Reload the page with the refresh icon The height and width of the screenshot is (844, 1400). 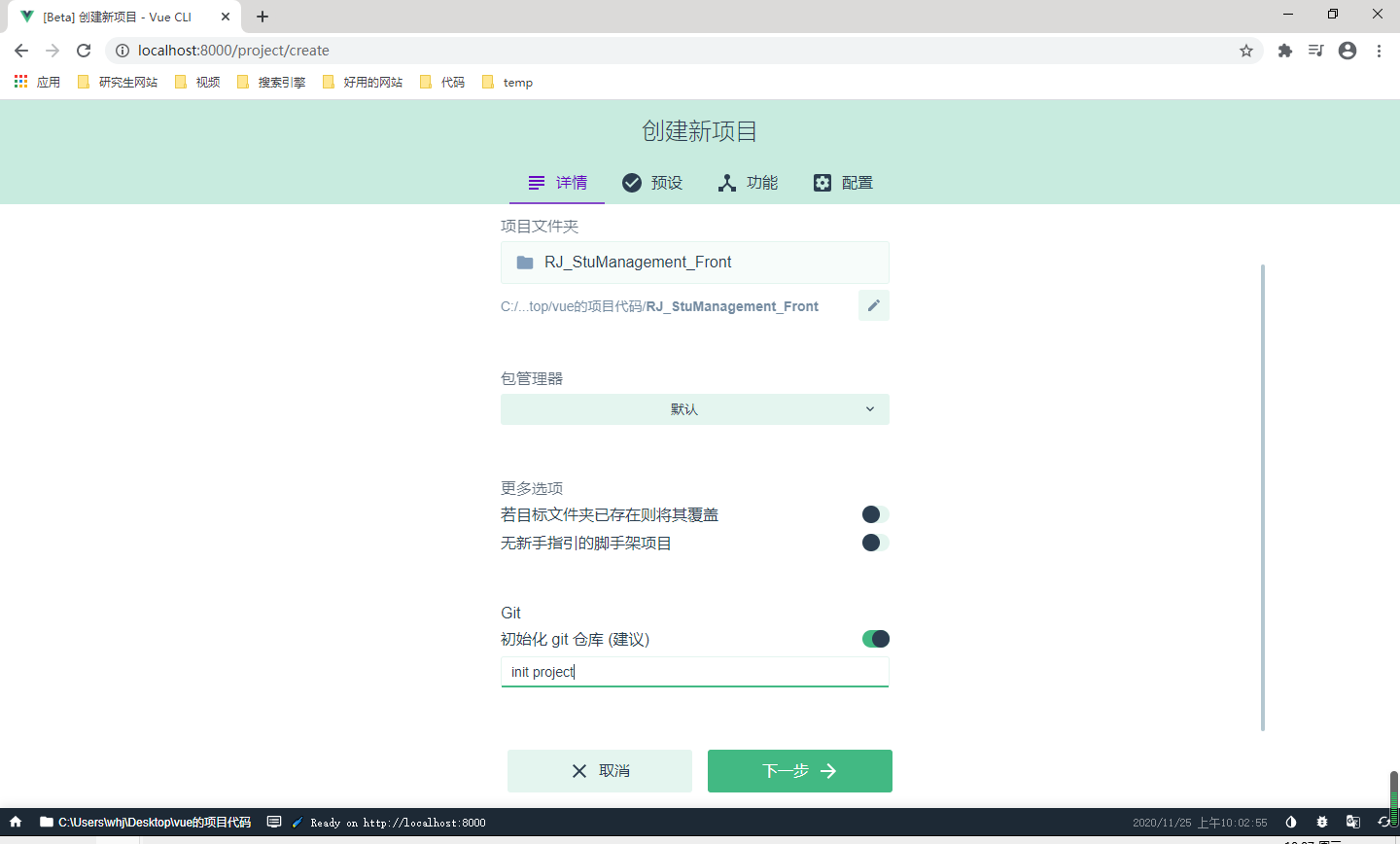point(84,51)
